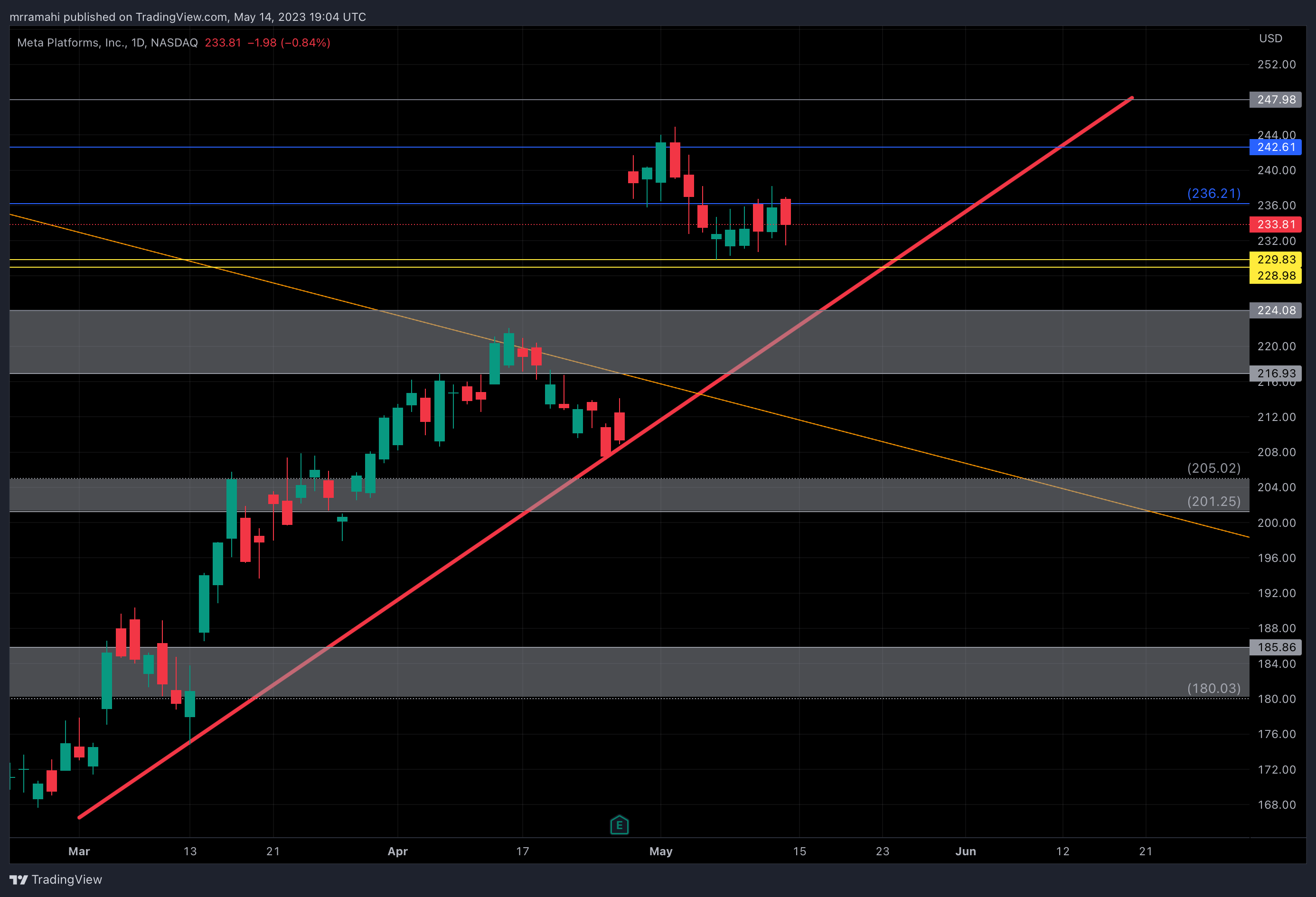The height and width of the screenshot is (897, 1316).
Task: Click the 185.86 price label
Action: [1275, 647]
